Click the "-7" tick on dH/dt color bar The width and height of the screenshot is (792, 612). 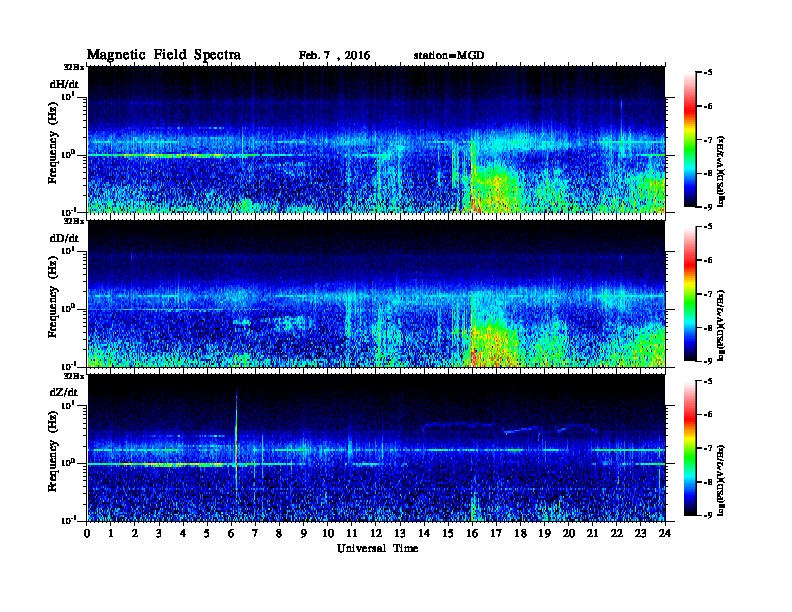(708, 140)
